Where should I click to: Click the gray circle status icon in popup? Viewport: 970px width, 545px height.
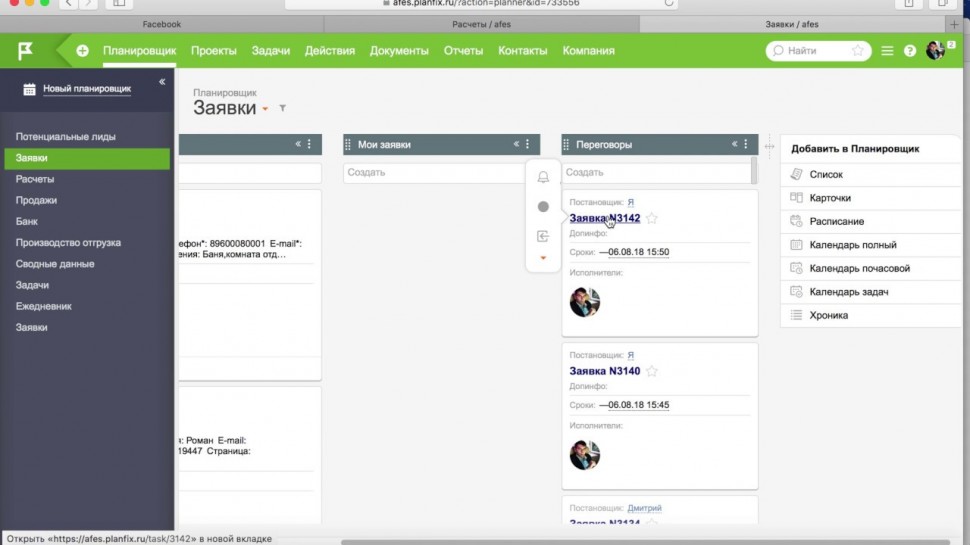point(543,207)
